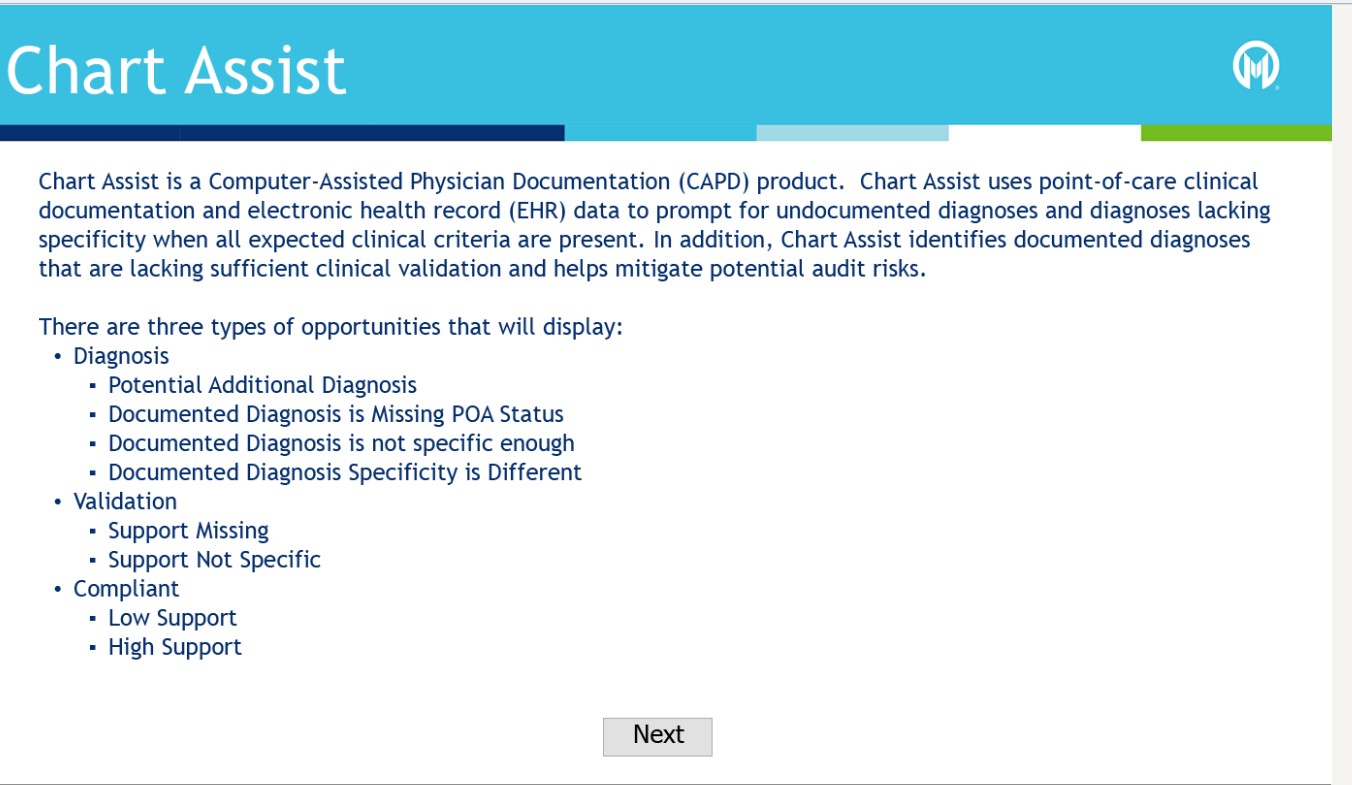Click the Next button
Image resolution: width=1352 pixels, height=785 pixels.
click(657, 736)
